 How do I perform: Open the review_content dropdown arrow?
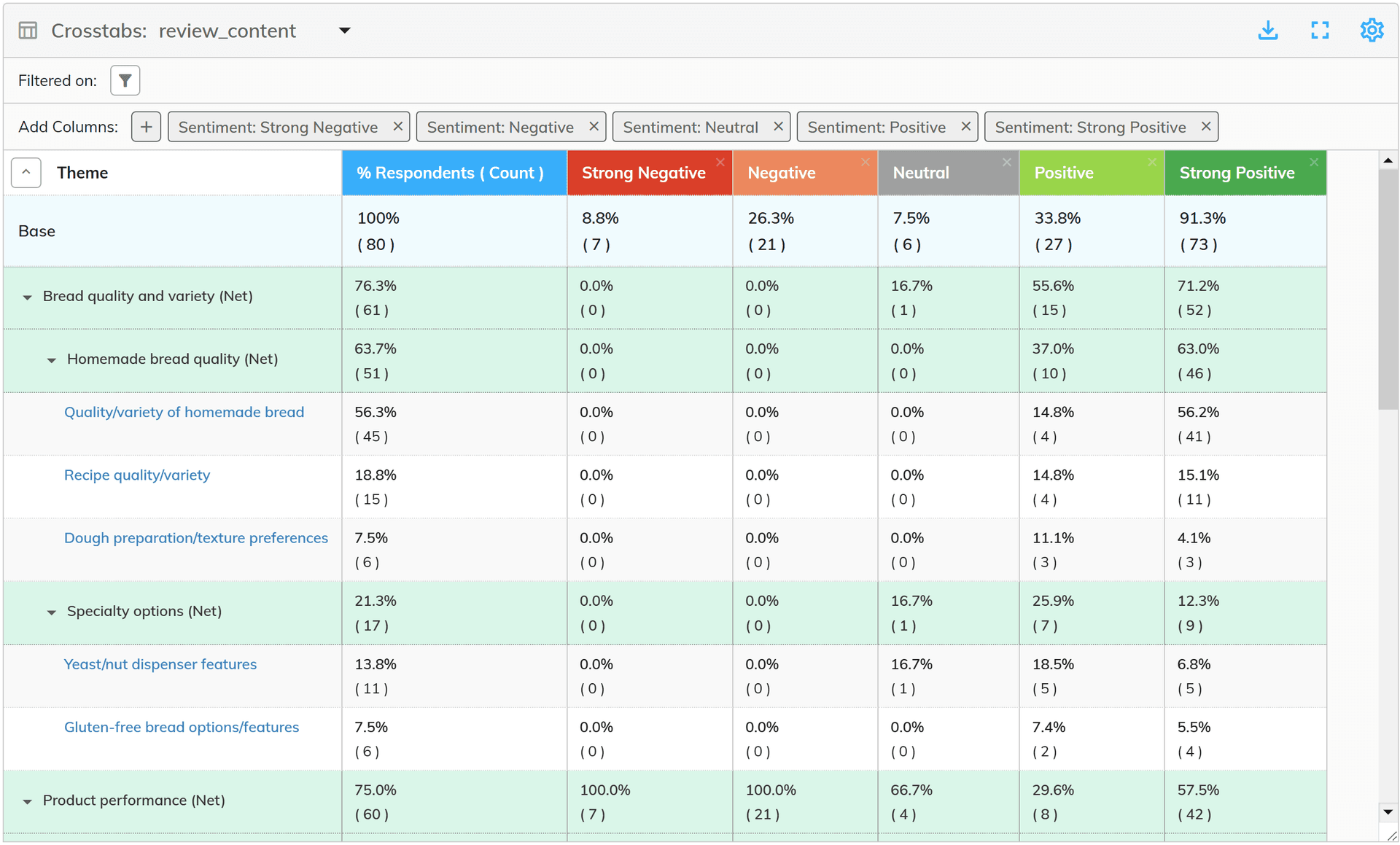[345, 31]
